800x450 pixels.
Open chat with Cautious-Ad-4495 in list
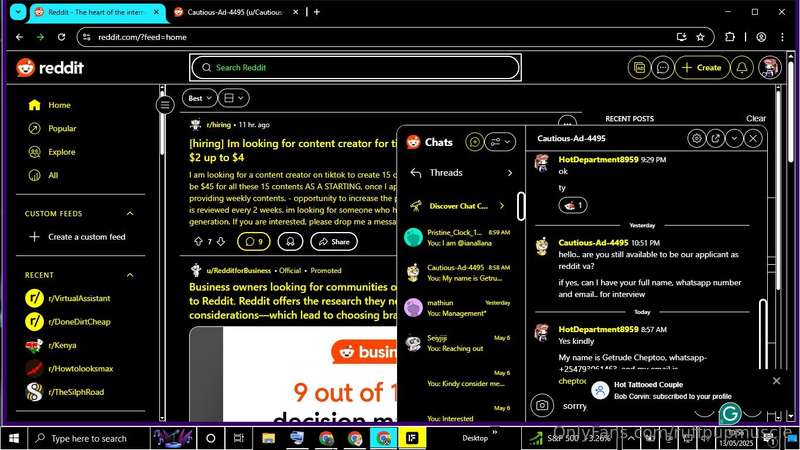click(461, 273)
